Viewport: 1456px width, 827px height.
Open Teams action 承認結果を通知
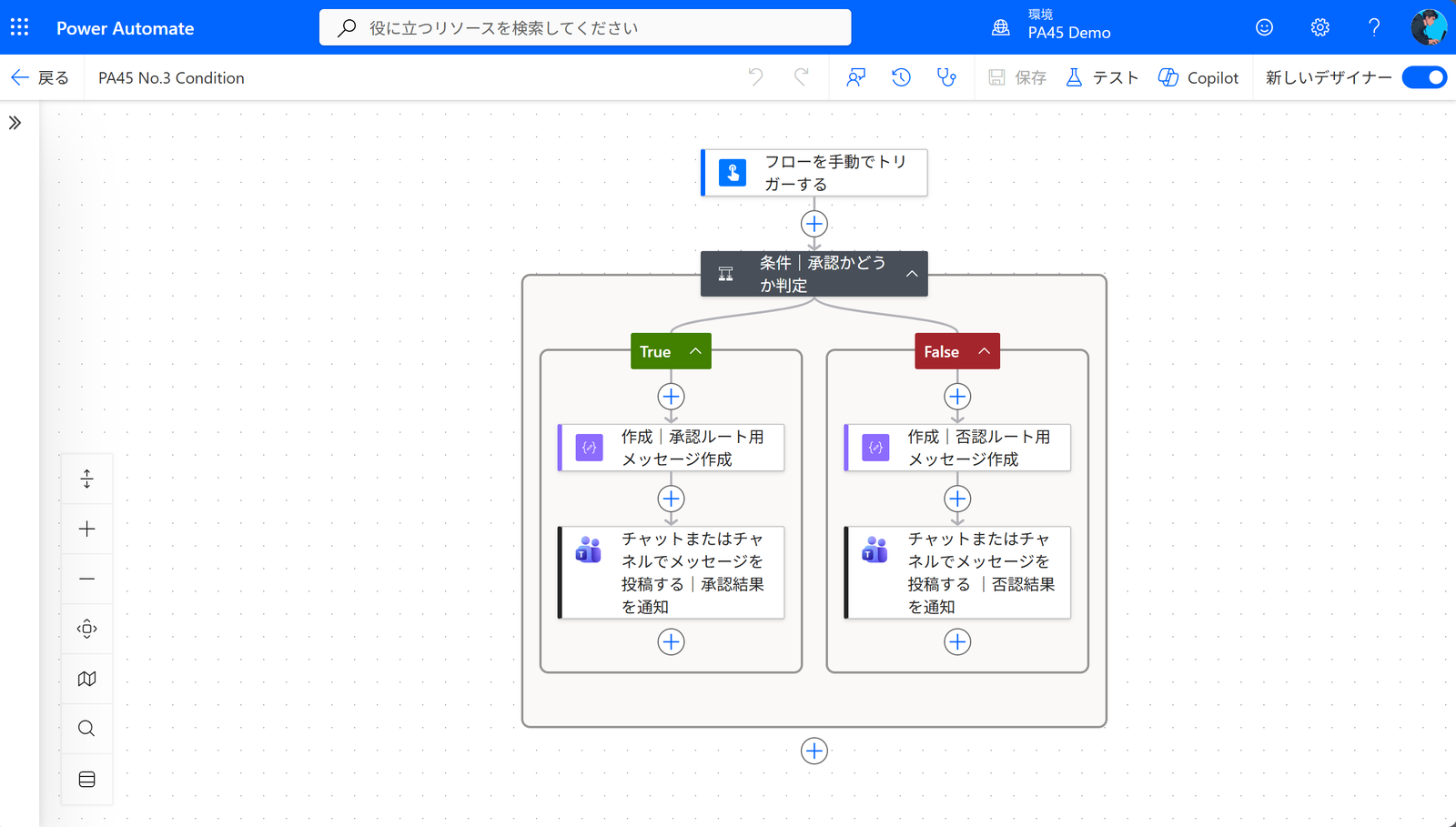coord(672,572)
